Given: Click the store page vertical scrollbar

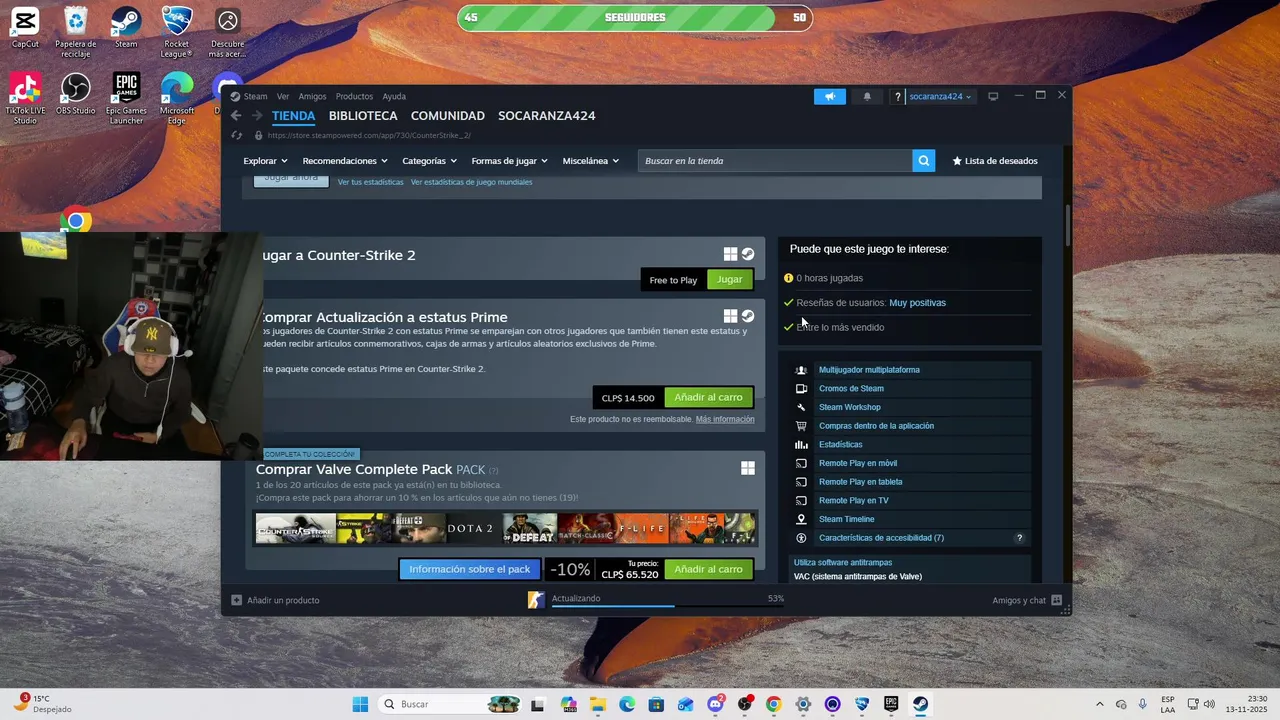Looking at the screenshot, I should coord(1067,225).
